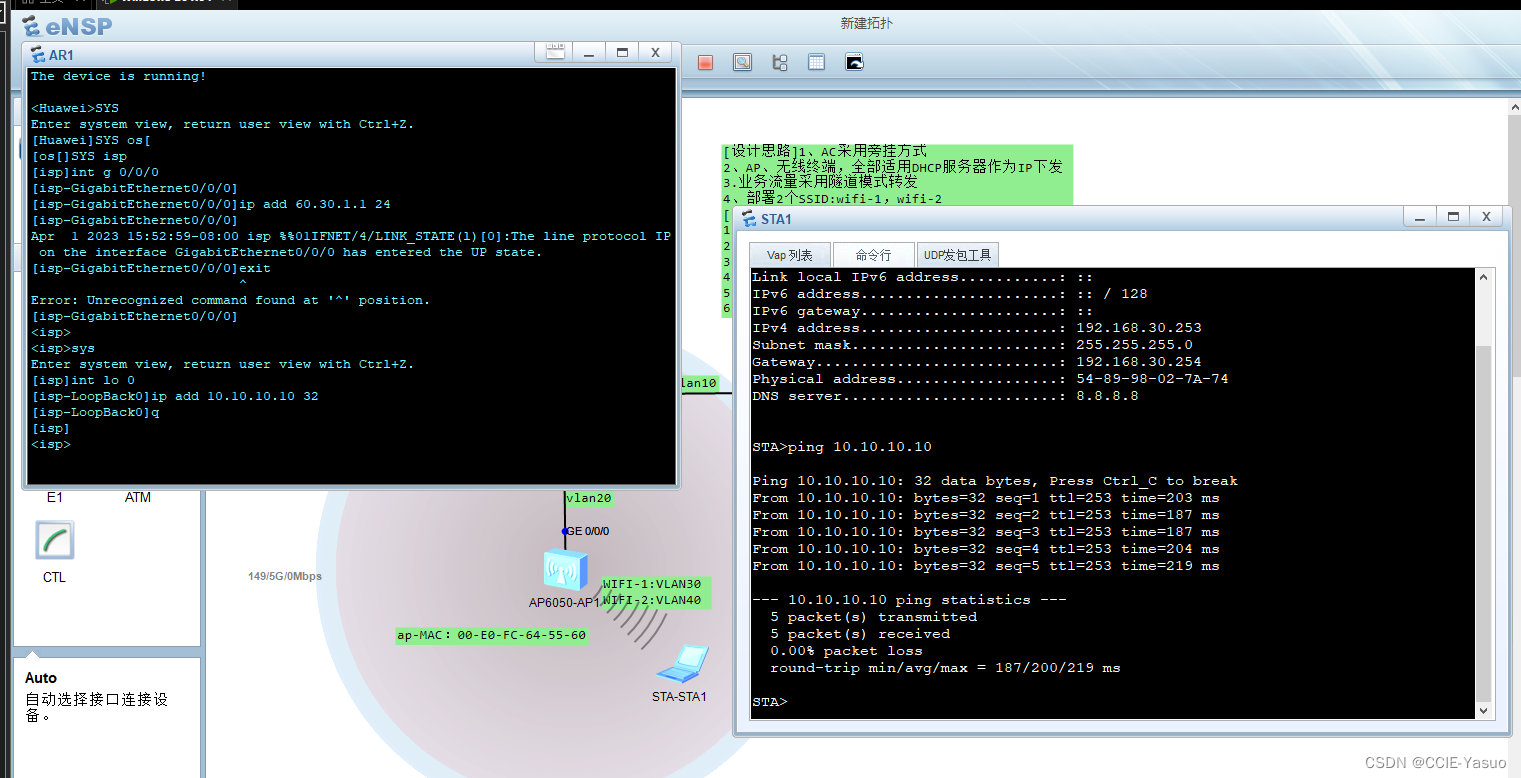
Task: Click the STA1 window title icon
Action: (750, 219)
